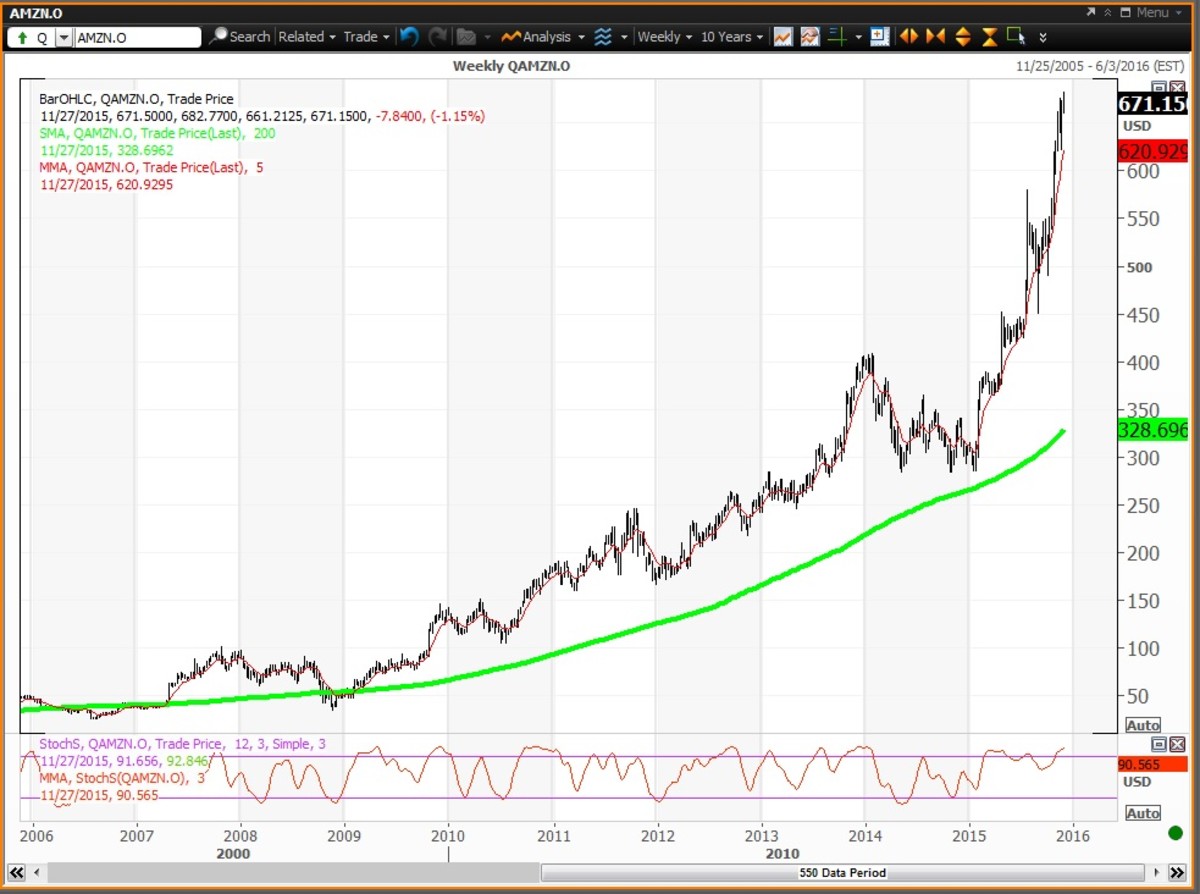
Task: Minimize the stochastic indicator pane
Action: tap(1159, 744)
